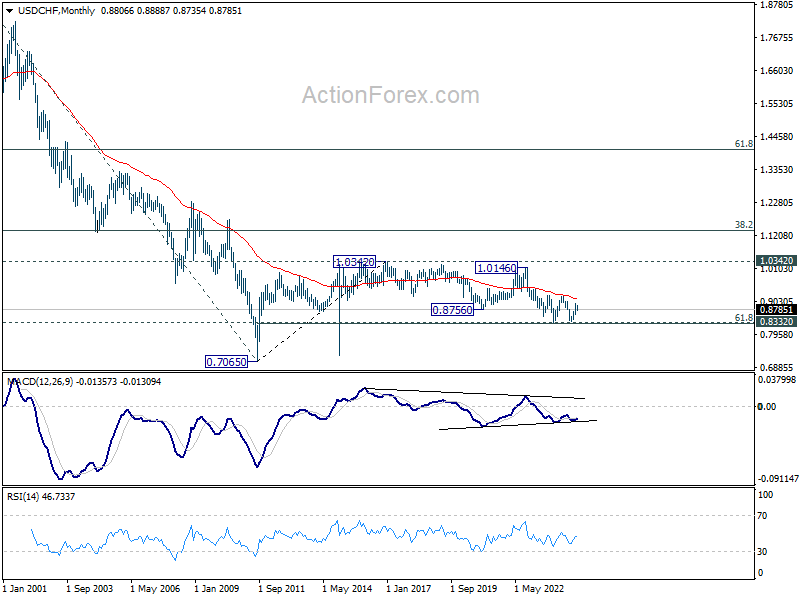Image resolution: width=800 pixels, height=600 pixels.
Task: Select the lower 61.8 Fibonacci label near 0.83320
Action: [x=743, y=318]
